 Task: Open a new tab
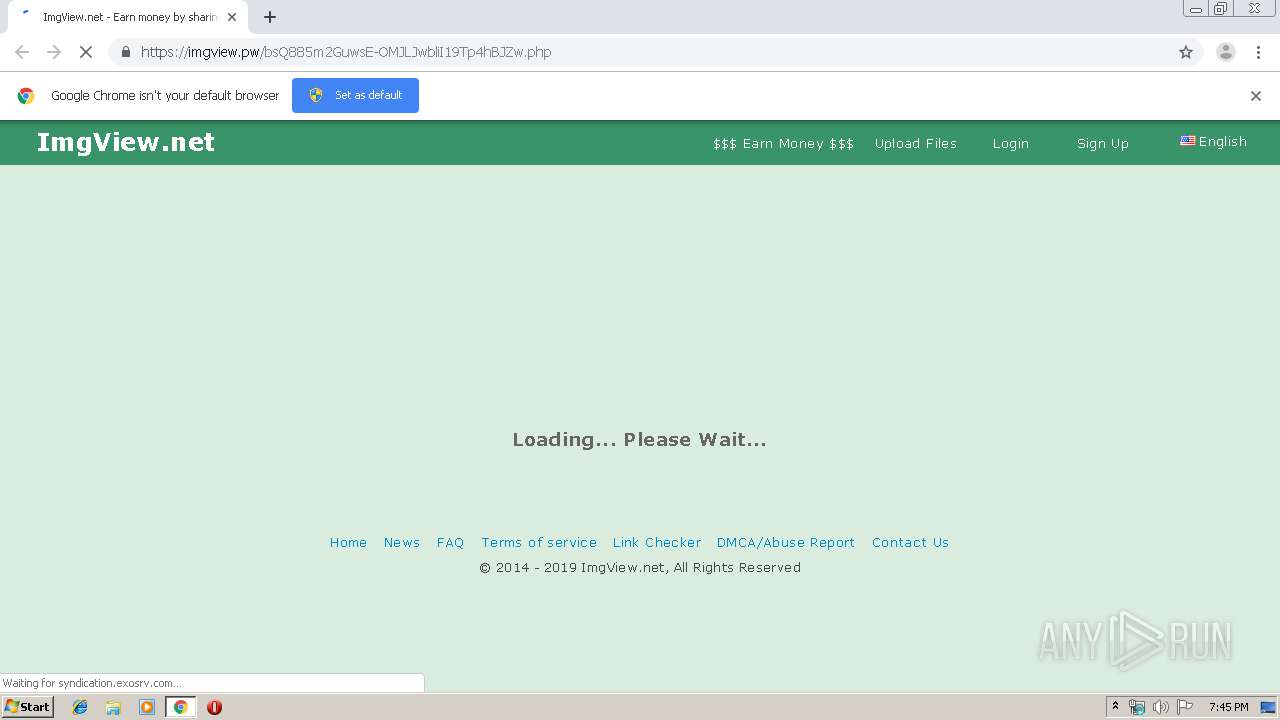(270, 17)
